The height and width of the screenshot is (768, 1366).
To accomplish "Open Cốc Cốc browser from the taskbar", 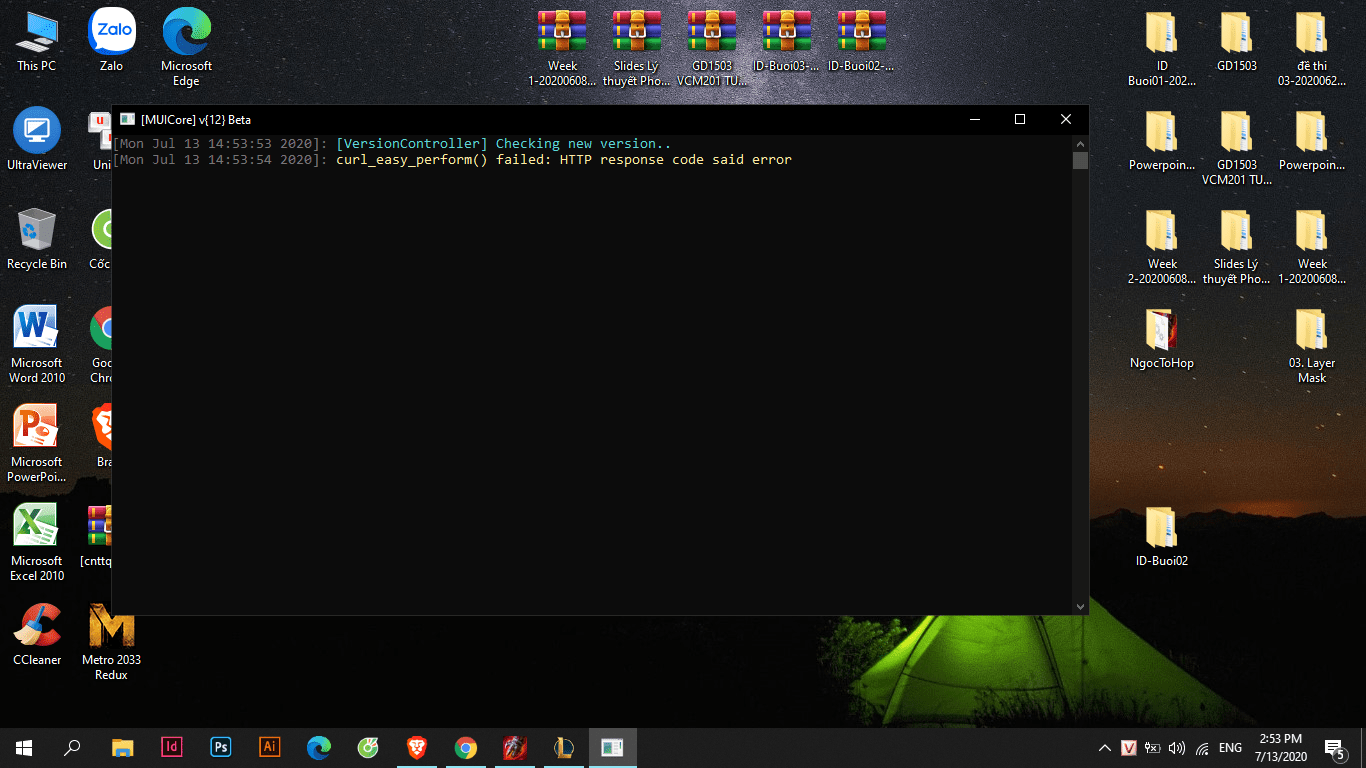I will pyautogui.click(x=367, y=748).
